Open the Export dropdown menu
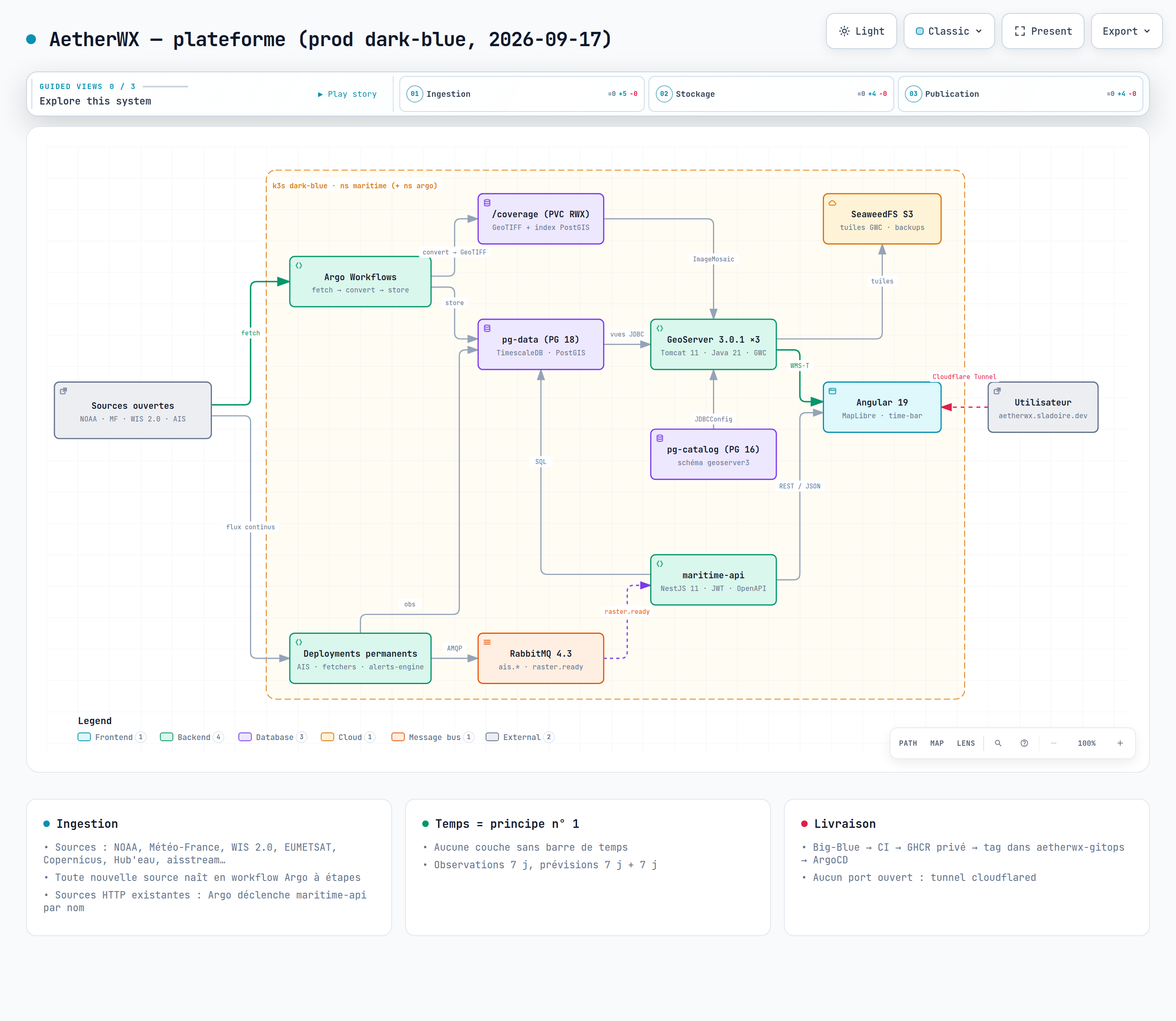Screen dimensions: 1176x1021 coord(1126,31)
